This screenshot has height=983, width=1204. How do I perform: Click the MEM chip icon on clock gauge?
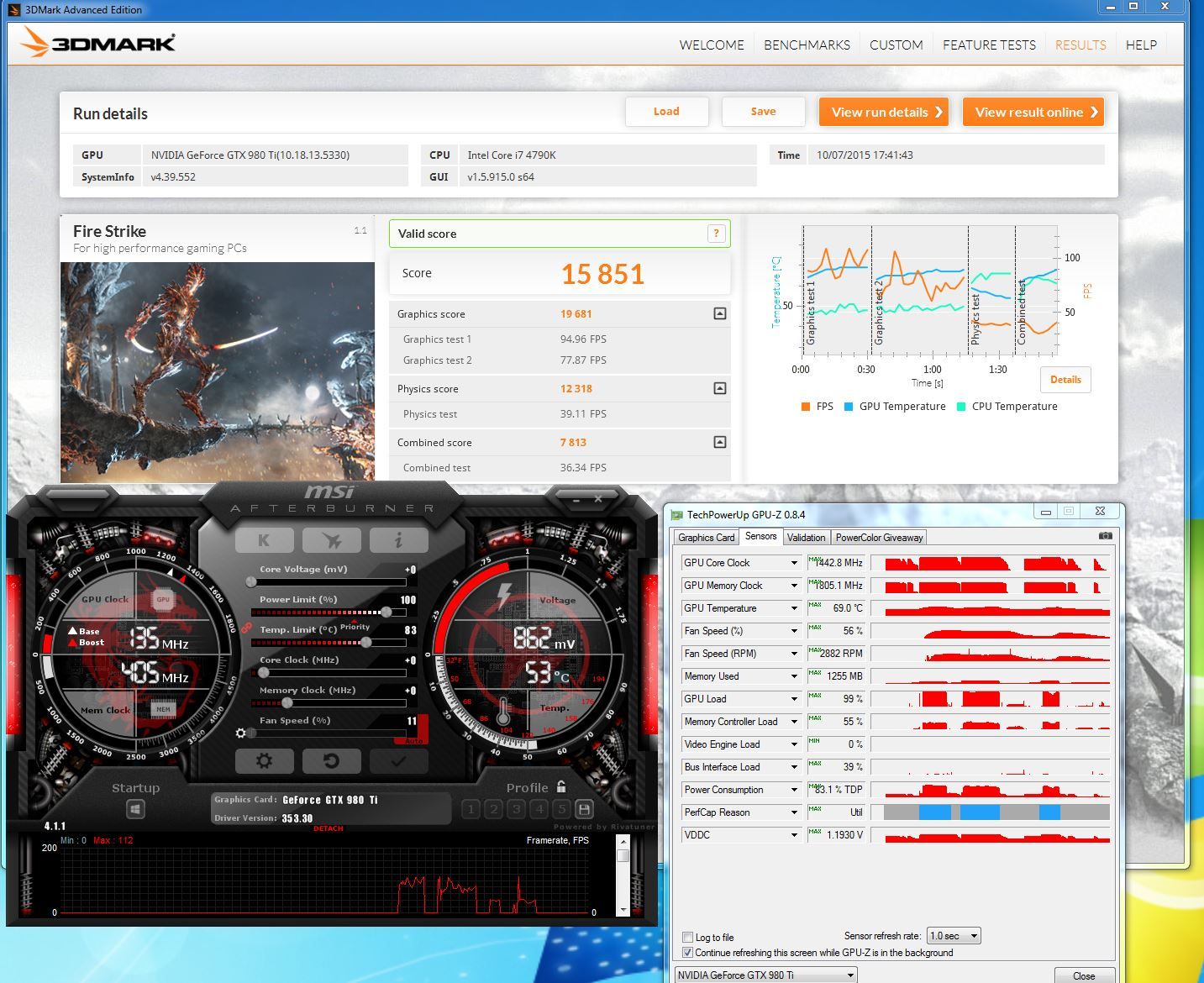[x=163, y=709]
